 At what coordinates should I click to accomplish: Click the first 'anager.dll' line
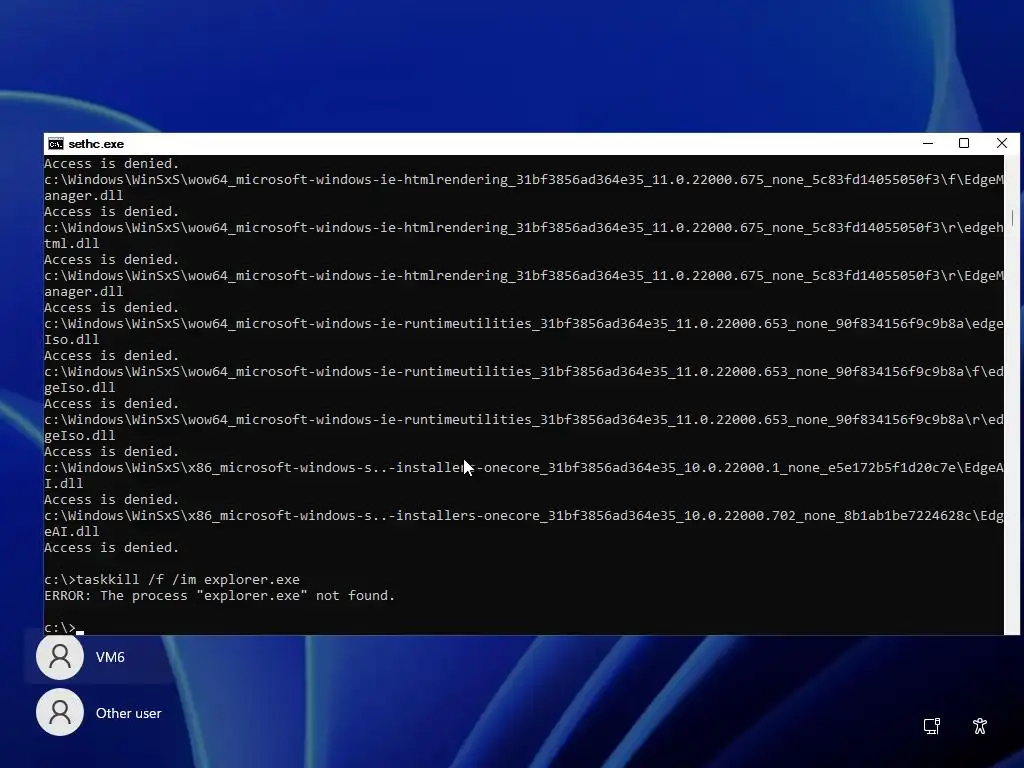coord(84,195)
